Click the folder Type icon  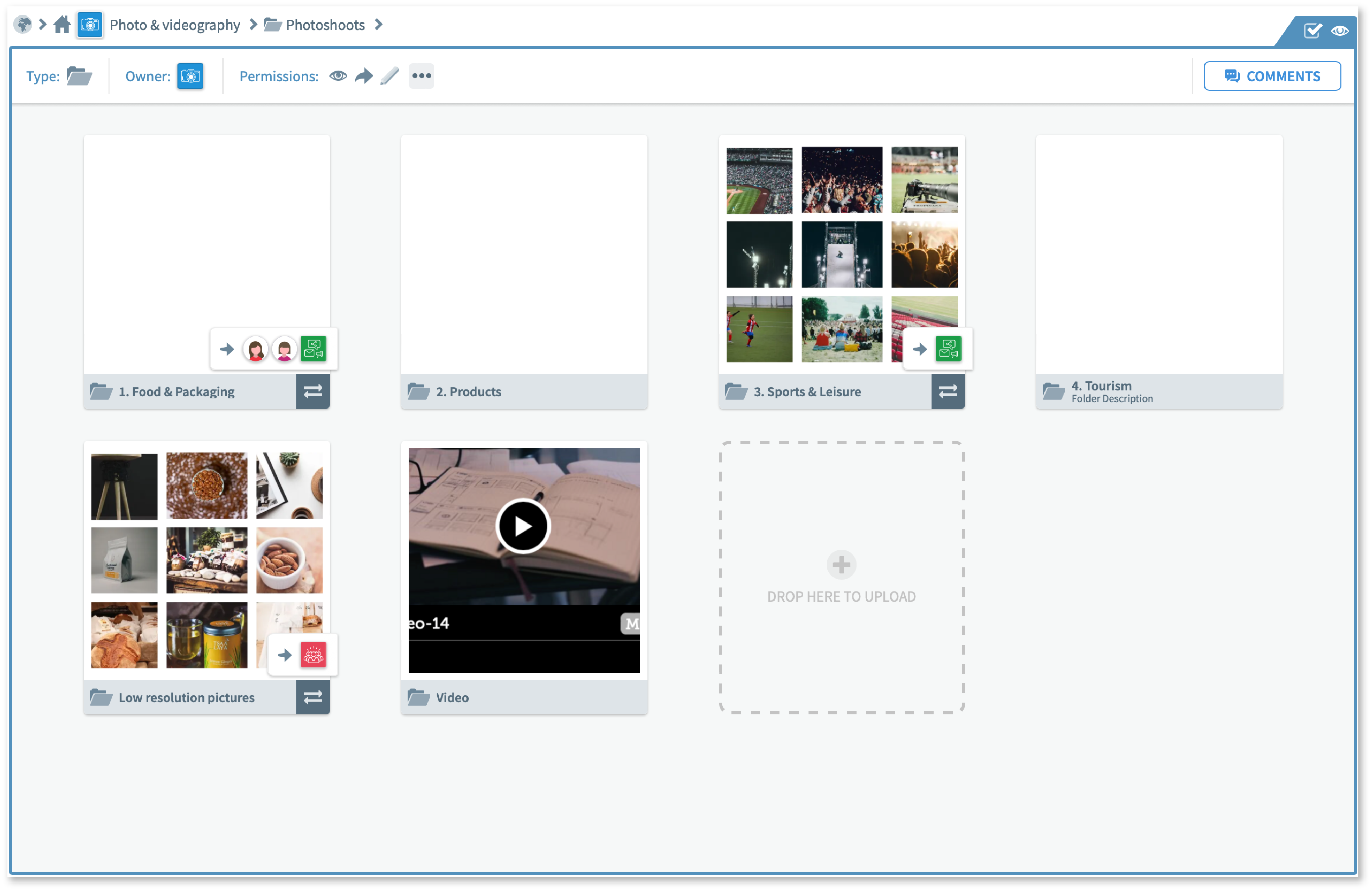[x=79, y=76]
